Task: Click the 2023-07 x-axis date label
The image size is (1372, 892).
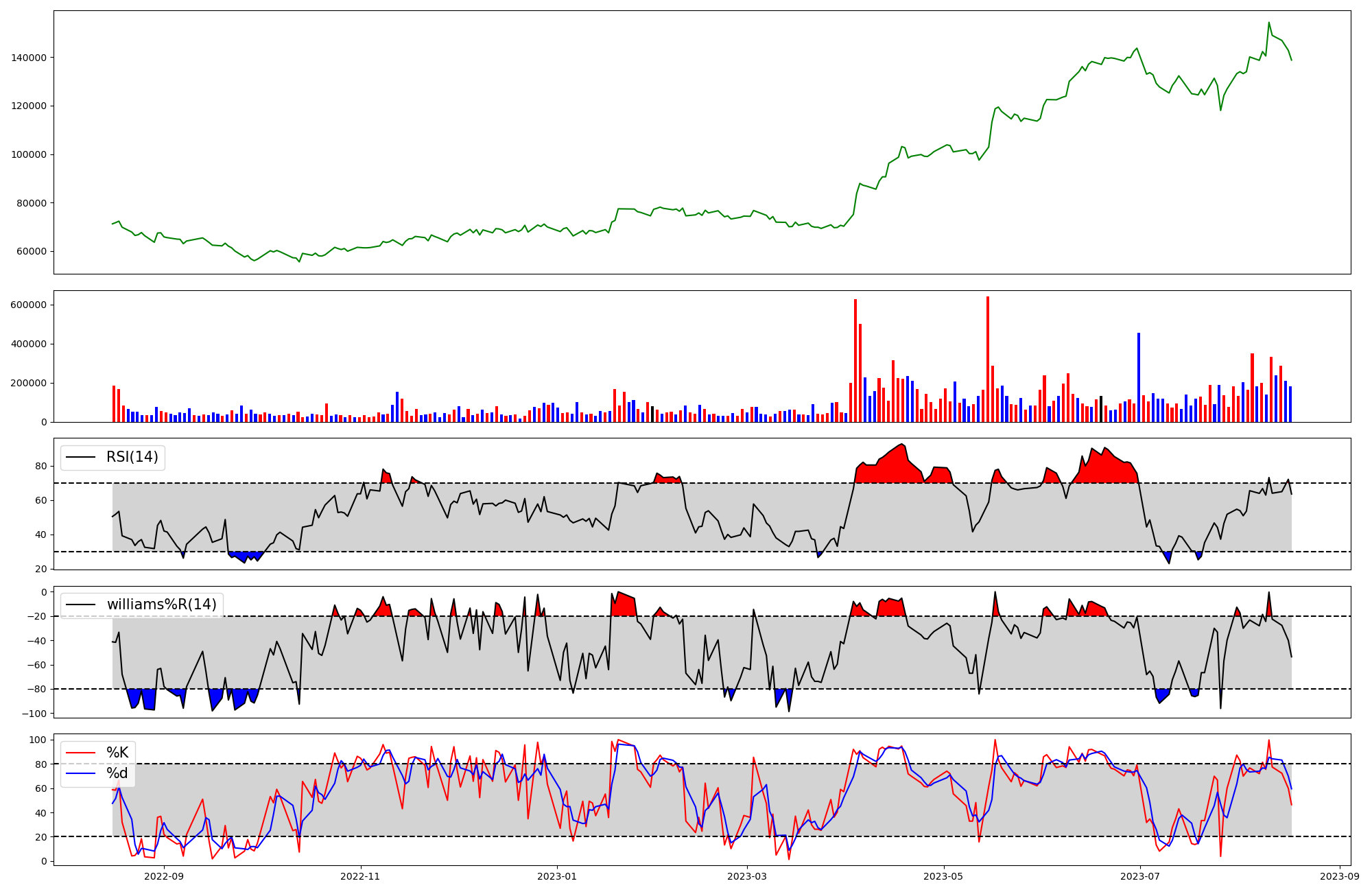Action: (1140, 876)
